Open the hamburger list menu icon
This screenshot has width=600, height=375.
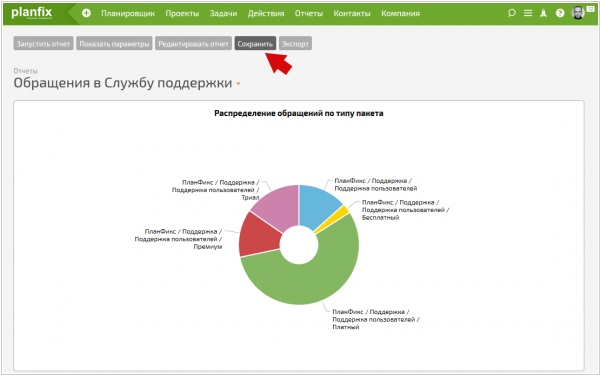pyautogui.click(x=528, y=13)
